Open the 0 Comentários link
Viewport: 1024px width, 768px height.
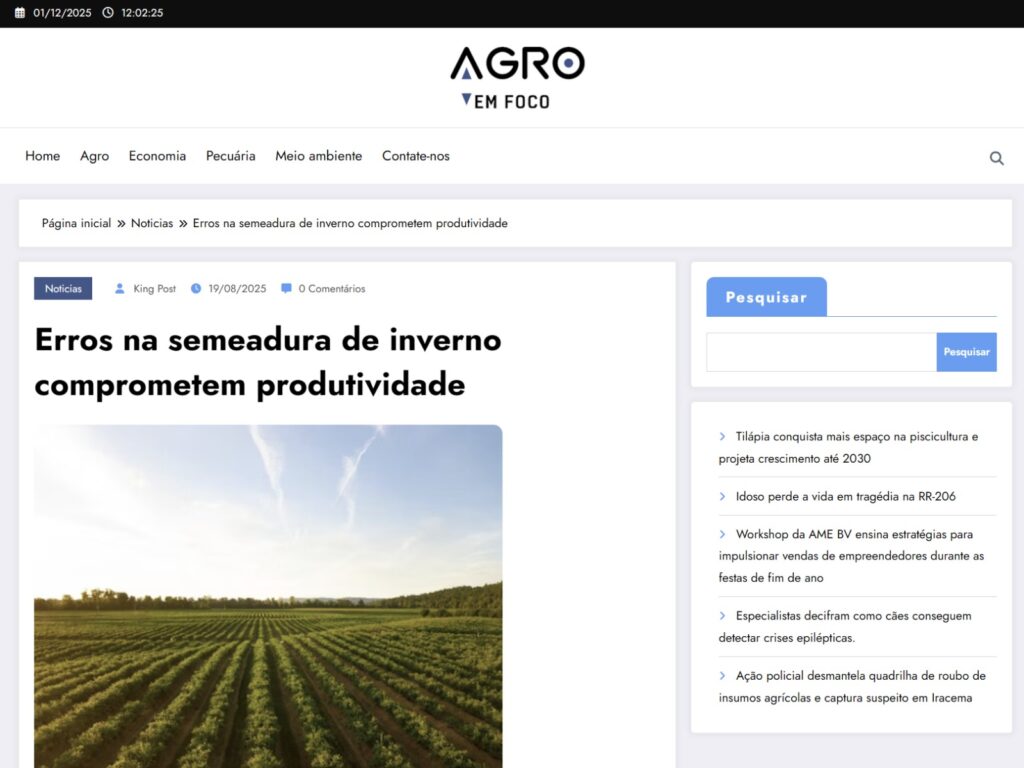pos(330,288)
